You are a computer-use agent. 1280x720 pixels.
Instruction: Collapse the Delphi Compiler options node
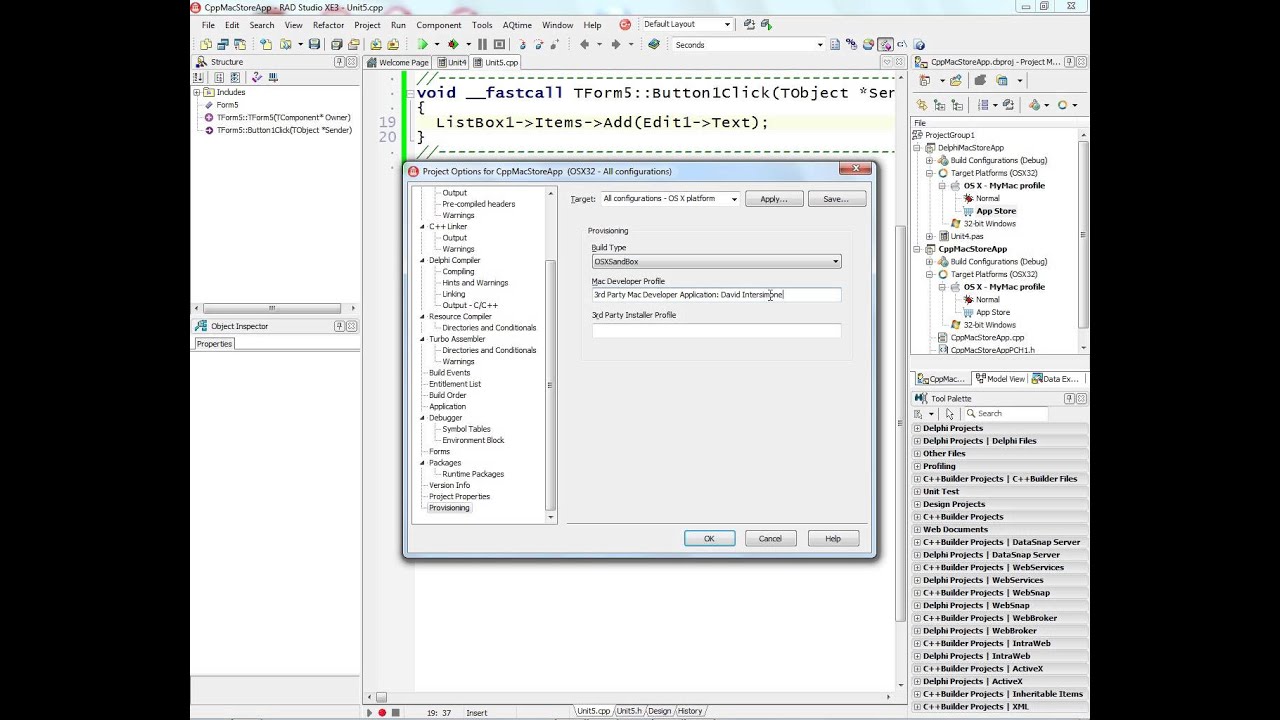pos(422,260)
